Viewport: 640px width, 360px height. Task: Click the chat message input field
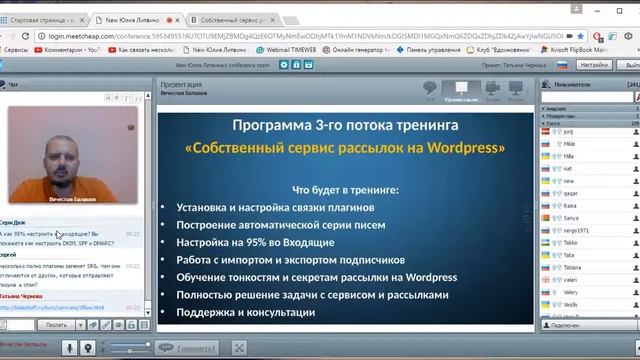pos(20,325)
